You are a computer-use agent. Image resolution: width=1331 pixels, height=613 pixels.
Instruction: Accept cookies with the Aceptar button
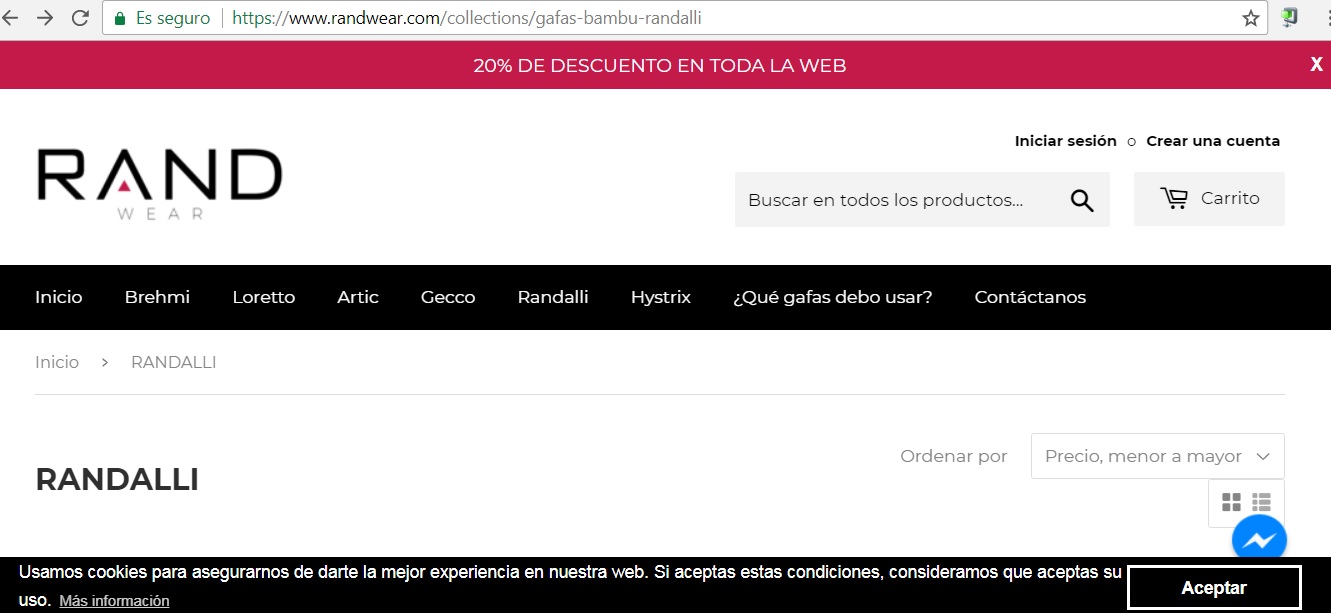(1214, 588)
